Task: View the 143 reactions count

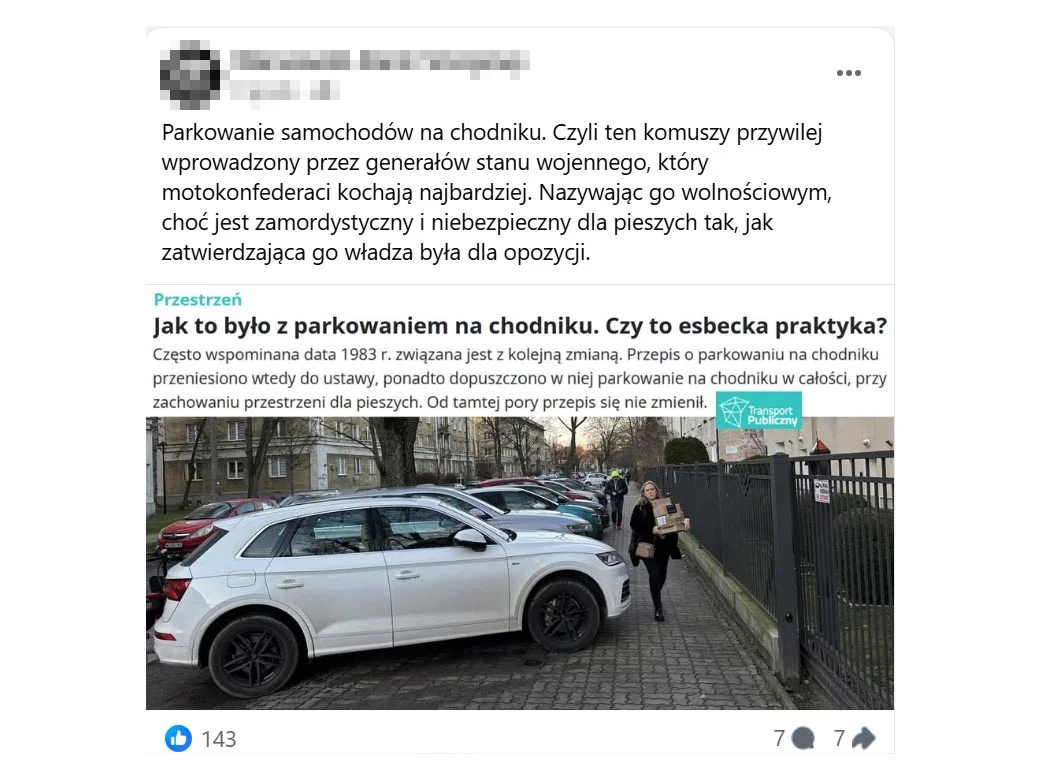Action: (x=219, y=739)
